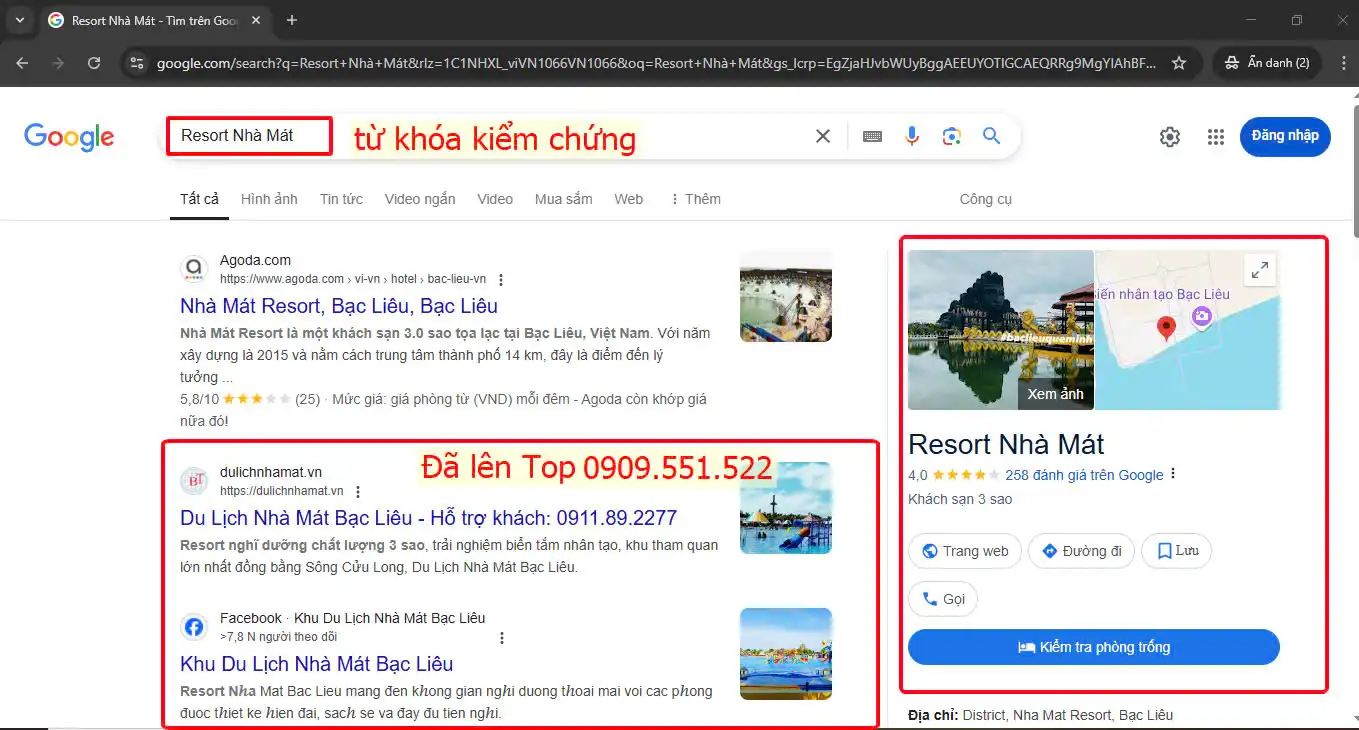Open the tab search dropdown arrow

20,20
